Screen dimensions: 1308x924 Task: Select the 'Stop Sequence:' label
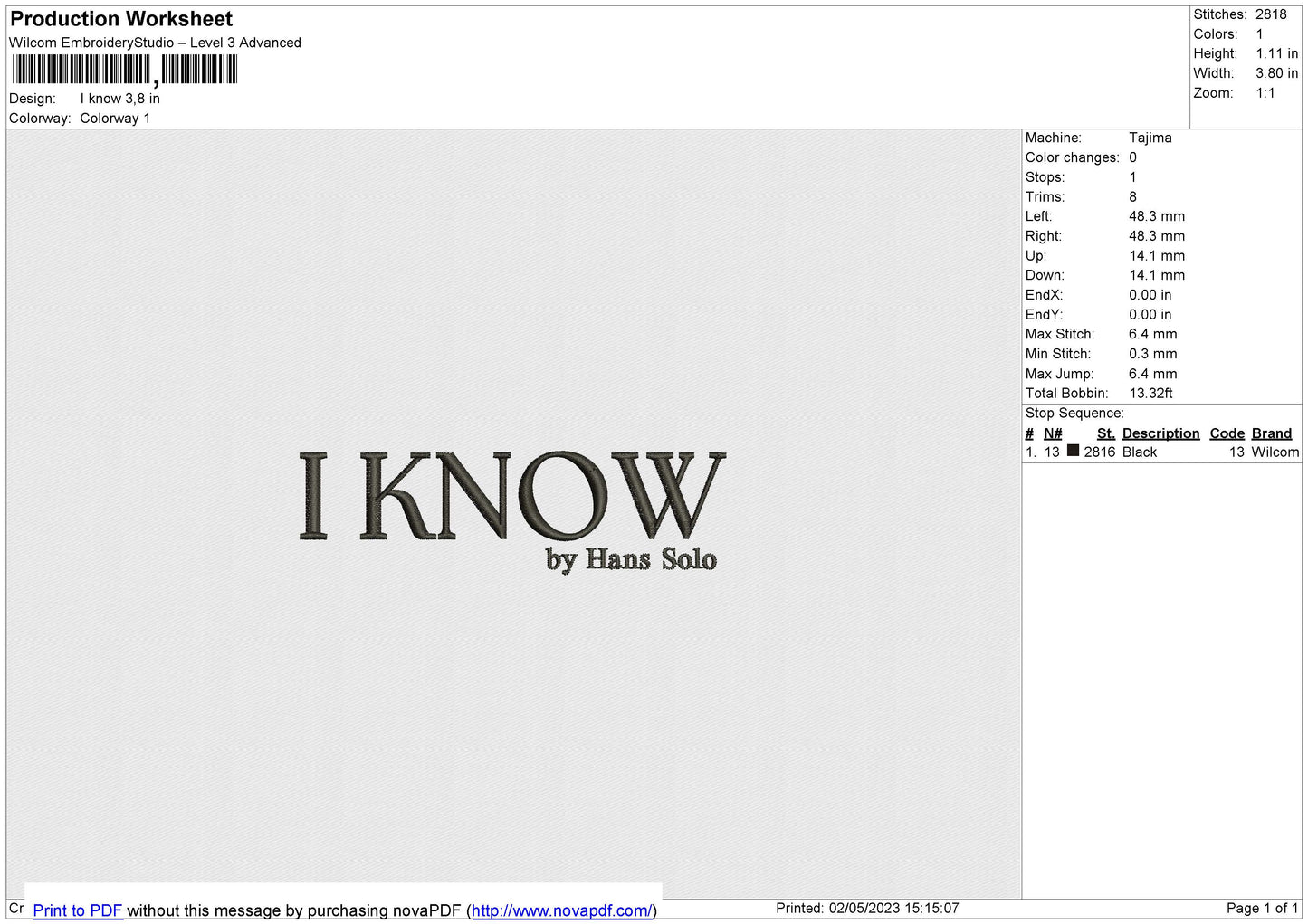pos(1074,414)
